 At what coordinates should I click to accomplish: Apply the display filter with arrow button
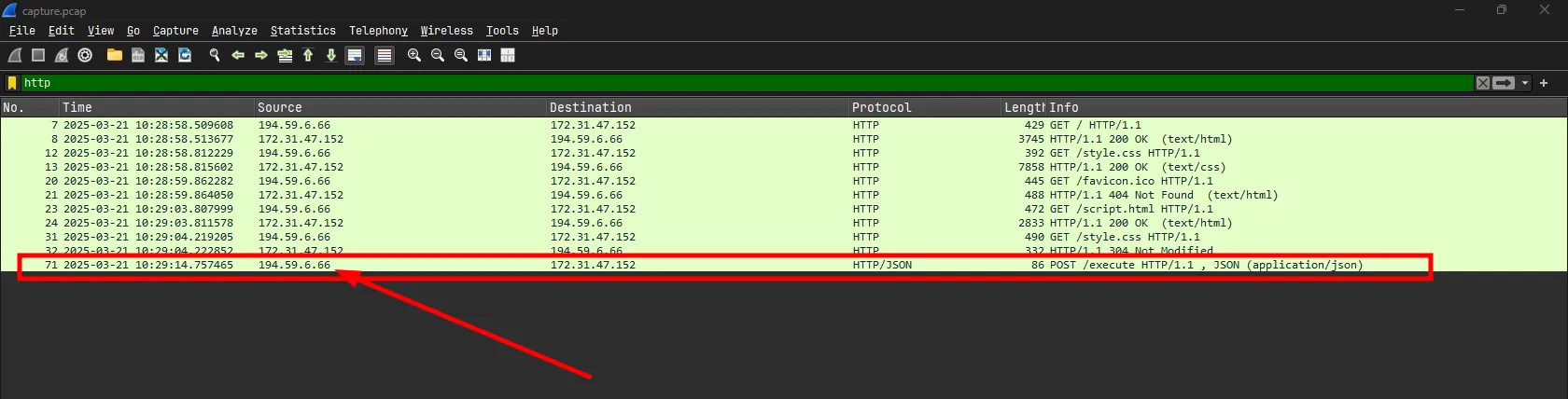click(x=1504, y=83)
